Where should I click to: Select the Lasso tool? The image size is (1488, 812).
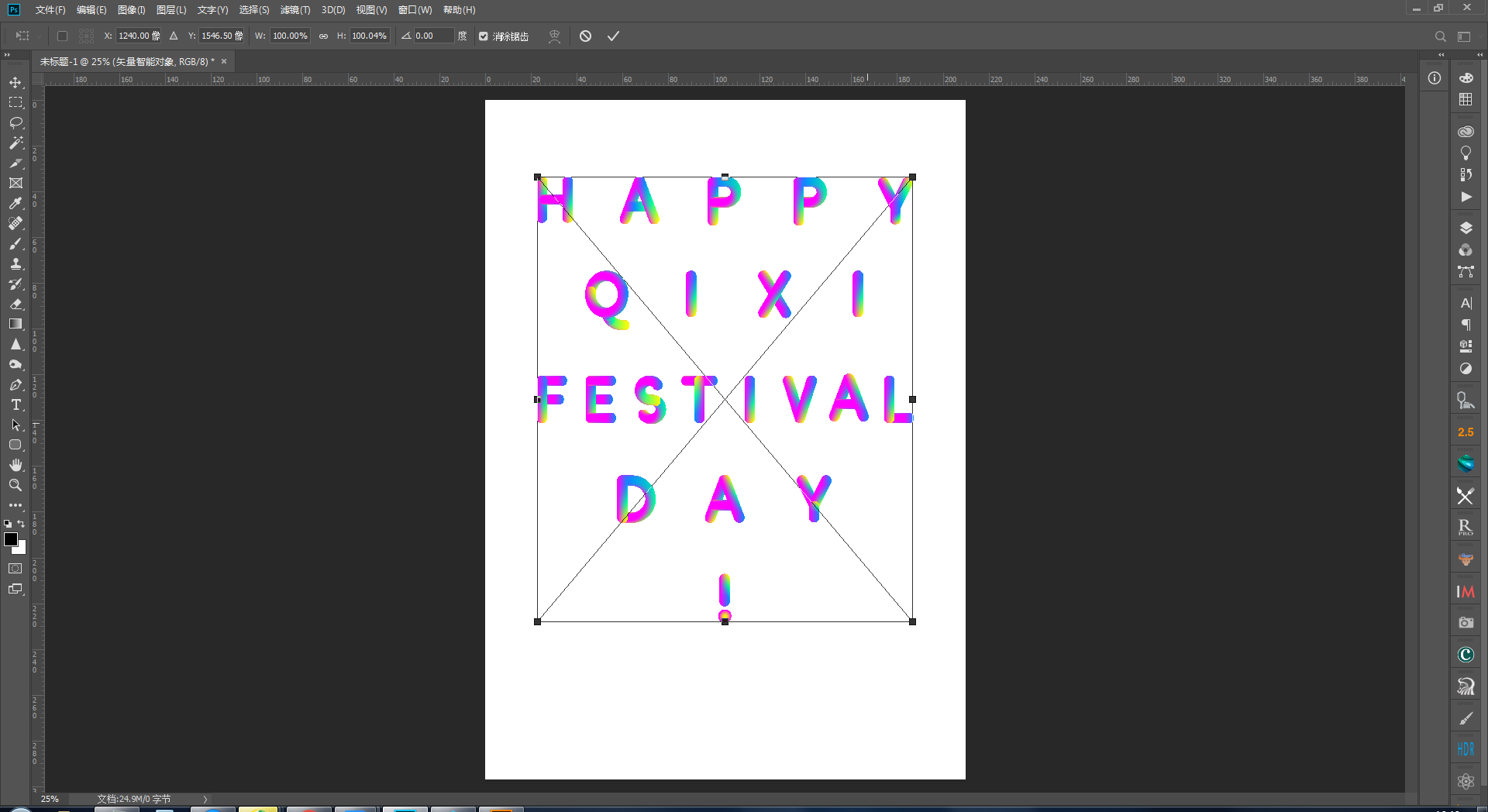coord(15,122)
